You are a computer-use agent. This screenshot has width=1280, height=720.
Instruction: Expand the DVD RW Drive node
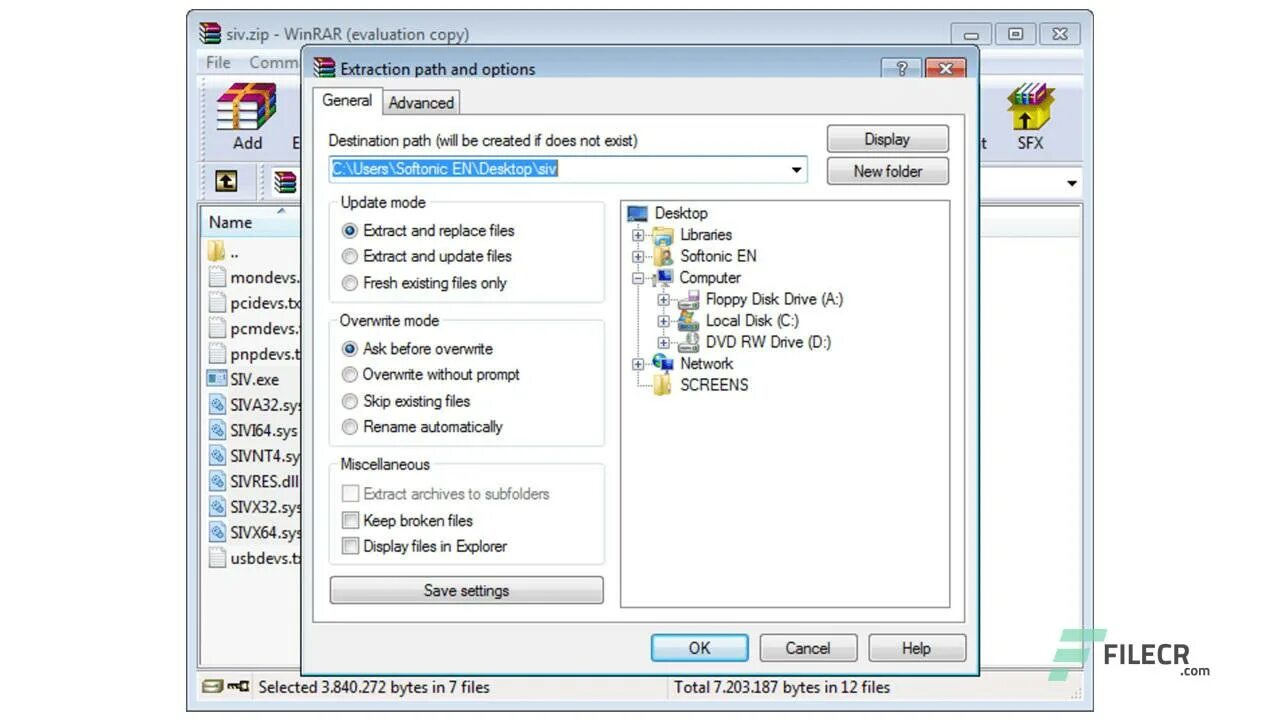[664, 342]
